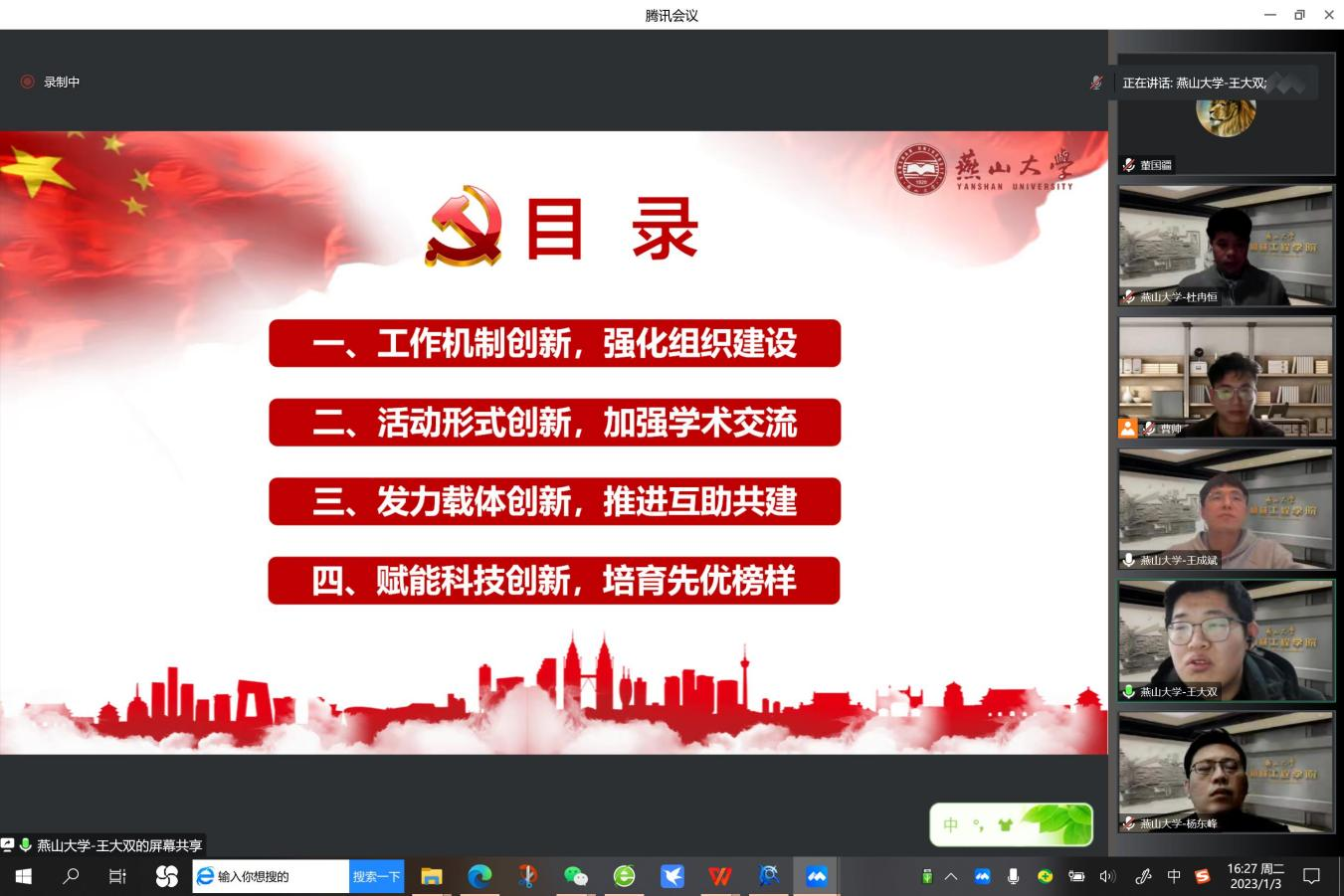Launch Microsoft Edge from the taskbar
Screen dimensions: 1344x896
coord(480,876)
